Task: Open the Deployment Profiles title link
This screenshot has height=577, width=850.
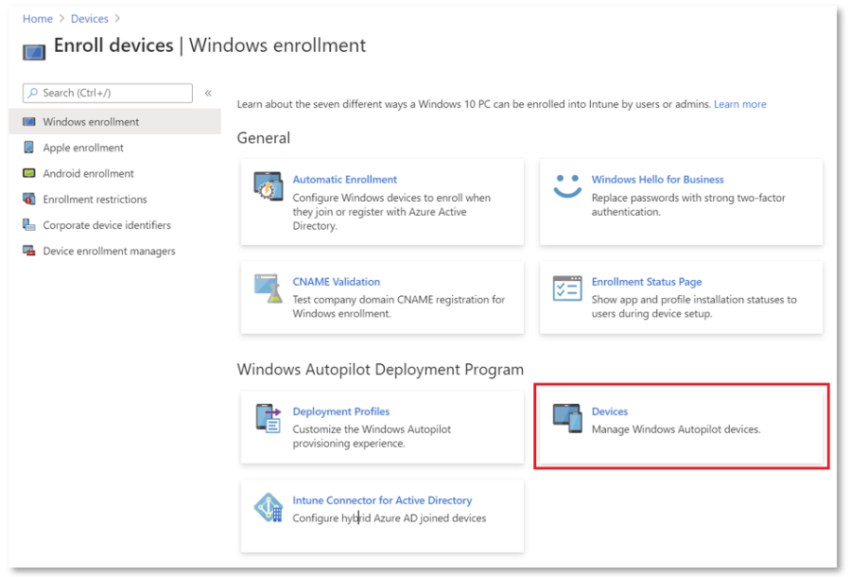Action: (341, 412)
